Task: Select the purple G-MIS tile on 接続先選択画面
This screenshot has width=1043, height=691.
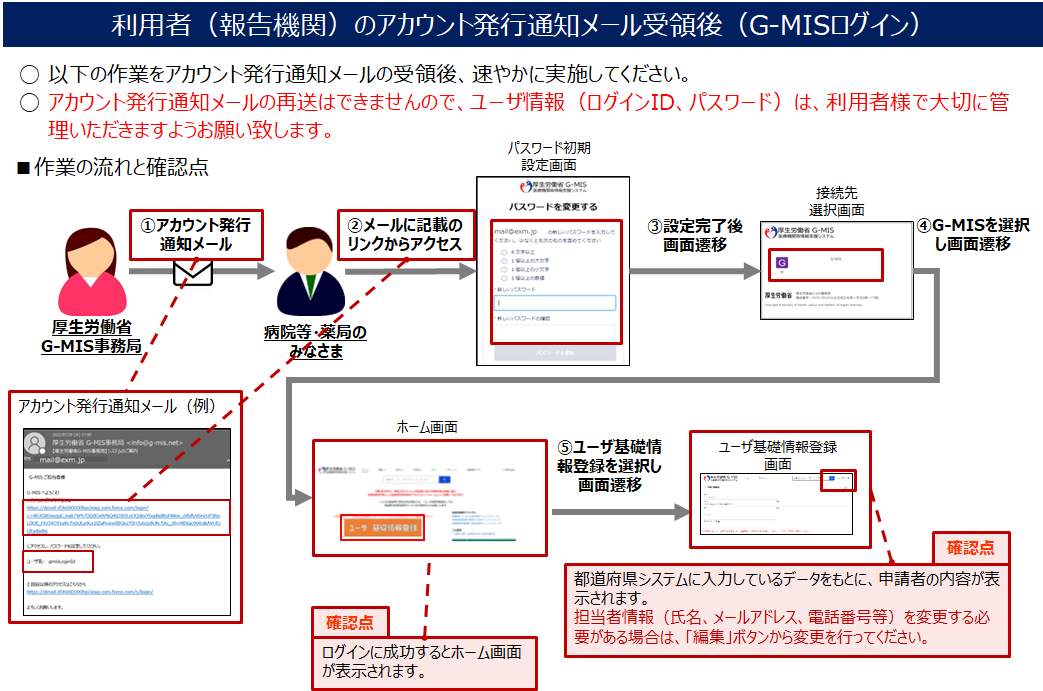Action: coord(782,262)
